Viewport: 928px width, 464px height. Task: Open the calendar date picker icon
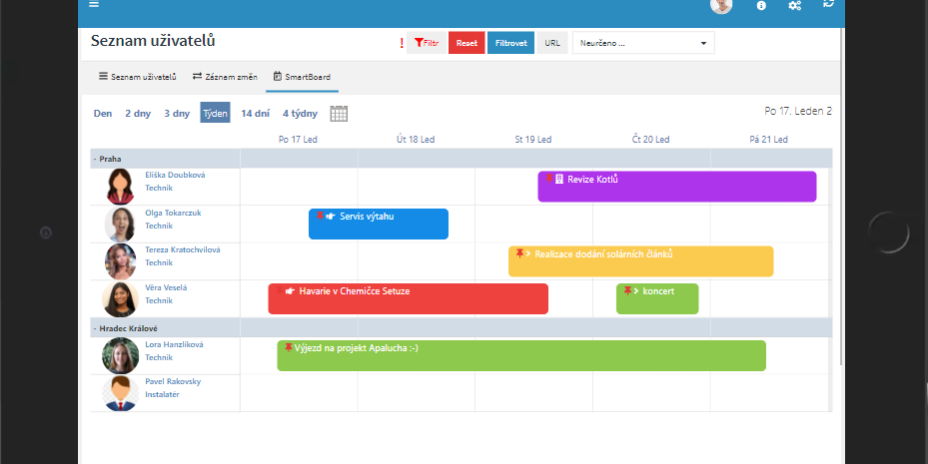(x=338, y=113)
